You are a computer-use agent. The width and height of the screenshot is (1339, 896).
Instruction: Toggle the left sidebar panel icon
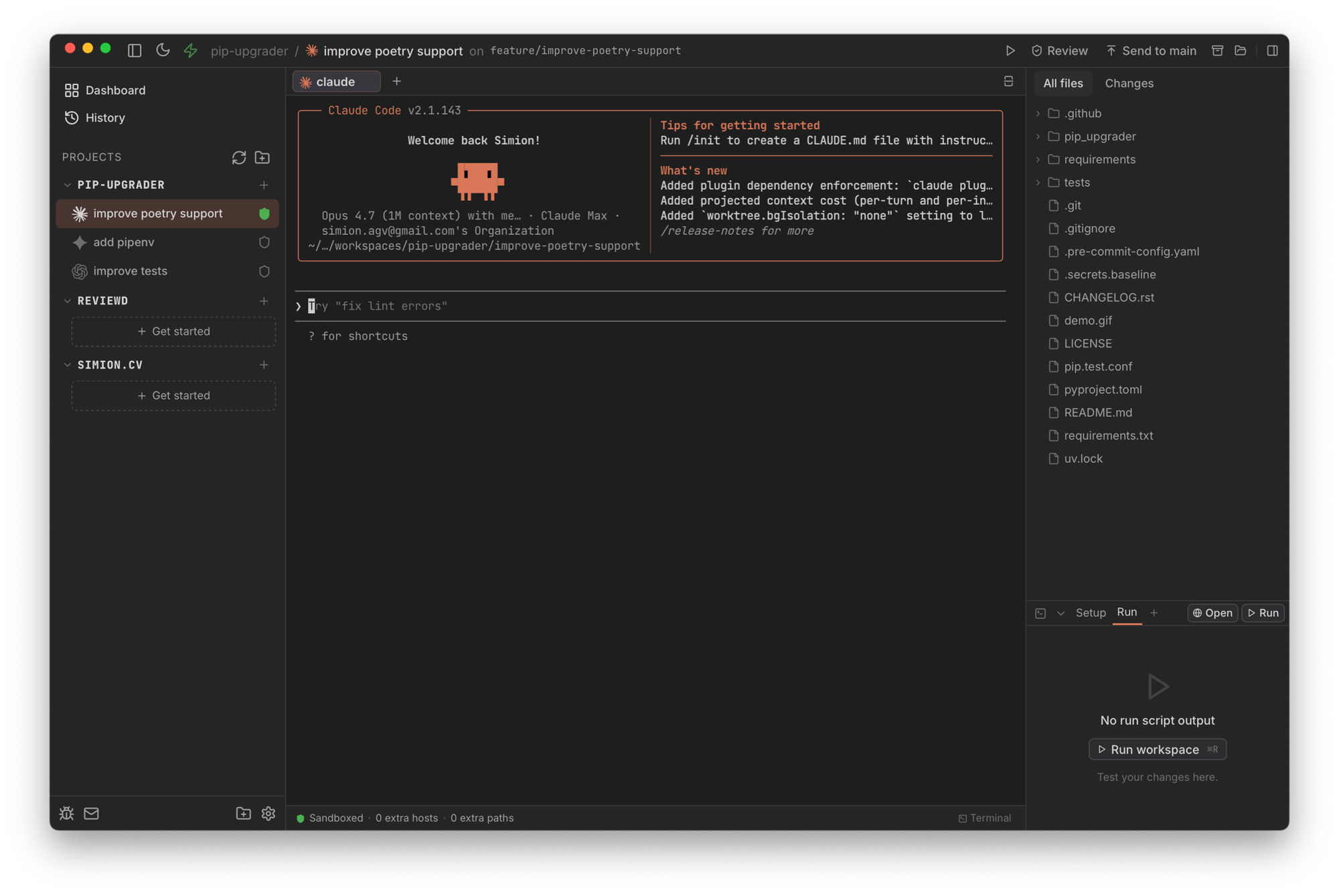(135, 50)
